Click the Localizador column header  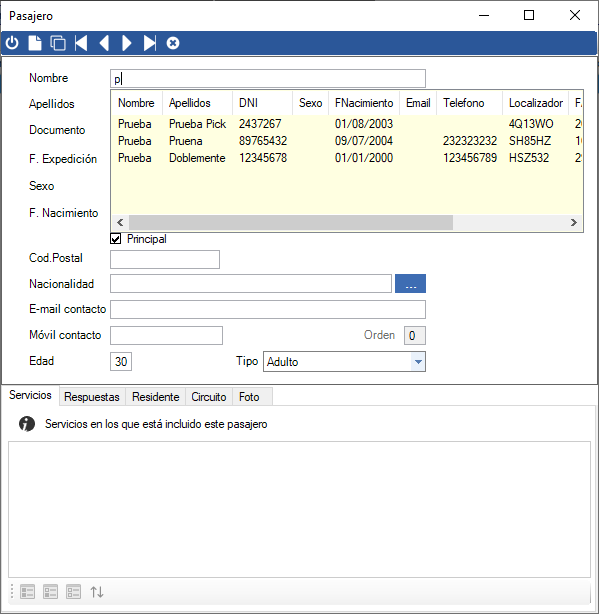coord(535,103)
